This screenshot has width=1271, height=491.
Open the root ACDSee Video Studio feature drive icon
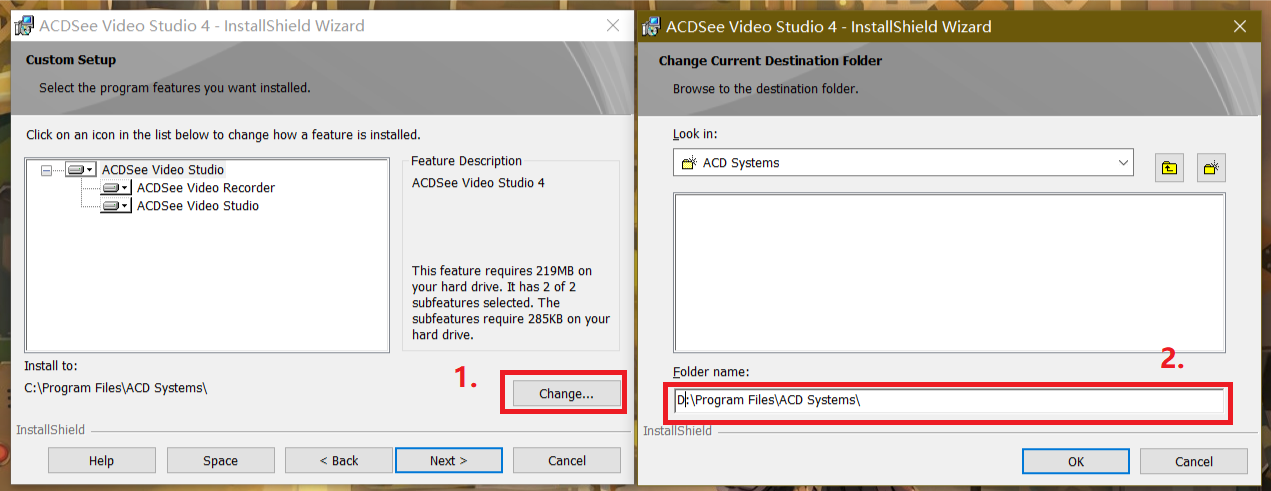80,170
